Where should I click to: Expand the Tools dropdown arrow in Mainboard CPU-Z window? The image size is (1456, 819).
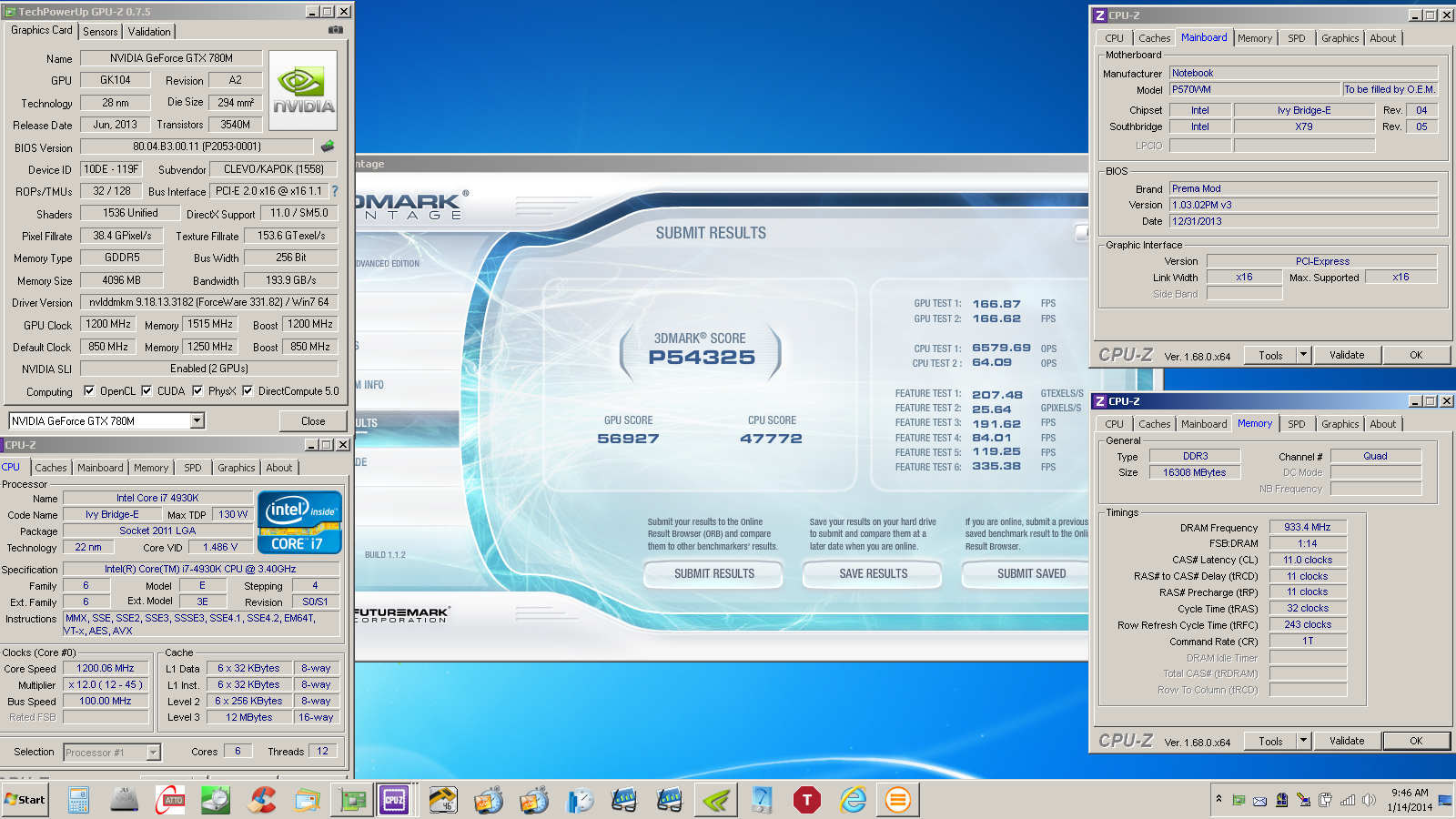pos(1303,355)
